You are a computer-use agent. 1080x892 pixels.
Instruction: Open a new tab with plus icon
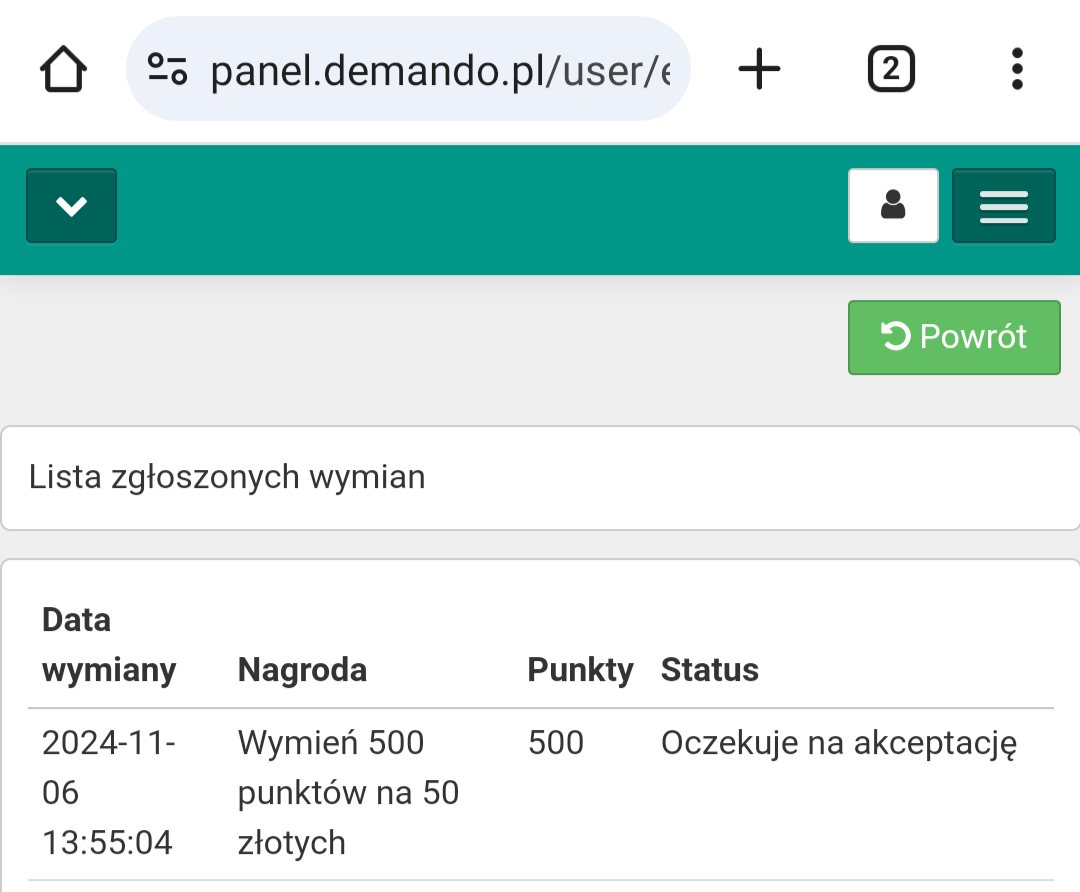(759, 70)
